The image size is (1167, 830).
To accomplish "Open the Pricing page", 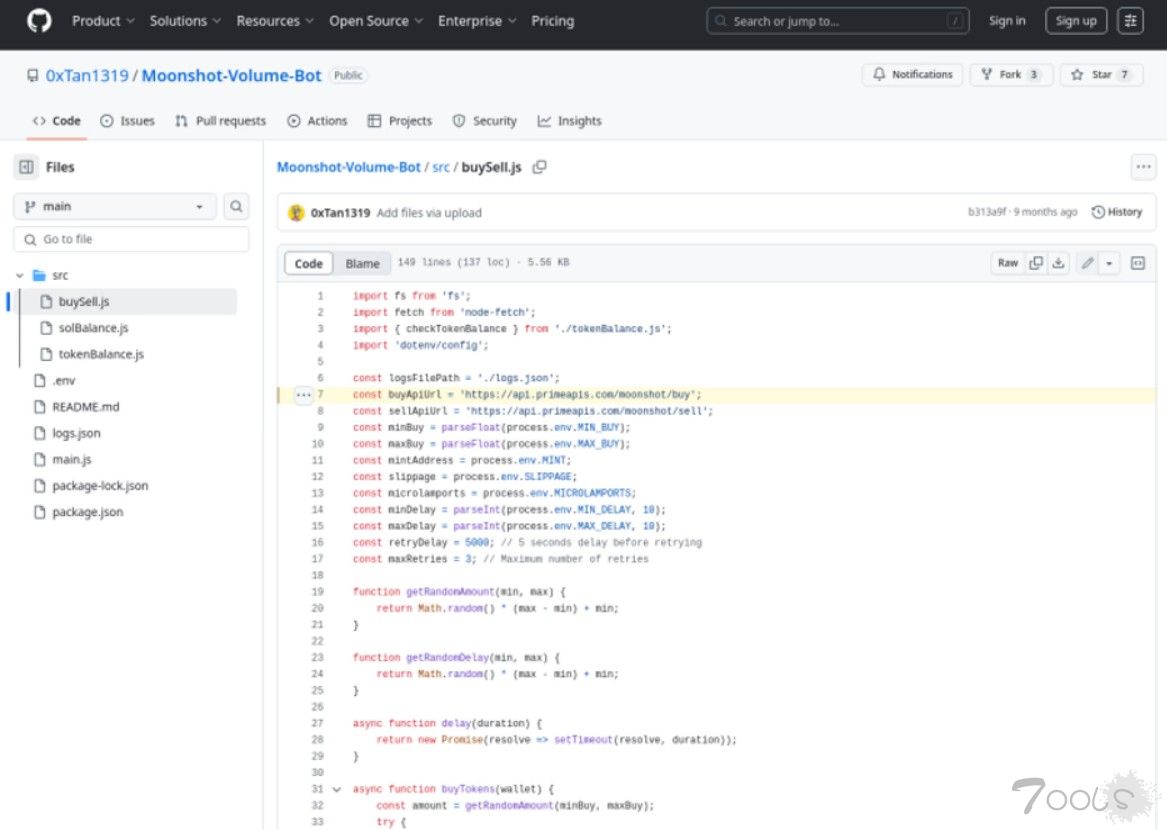I will tap(552, 21).
